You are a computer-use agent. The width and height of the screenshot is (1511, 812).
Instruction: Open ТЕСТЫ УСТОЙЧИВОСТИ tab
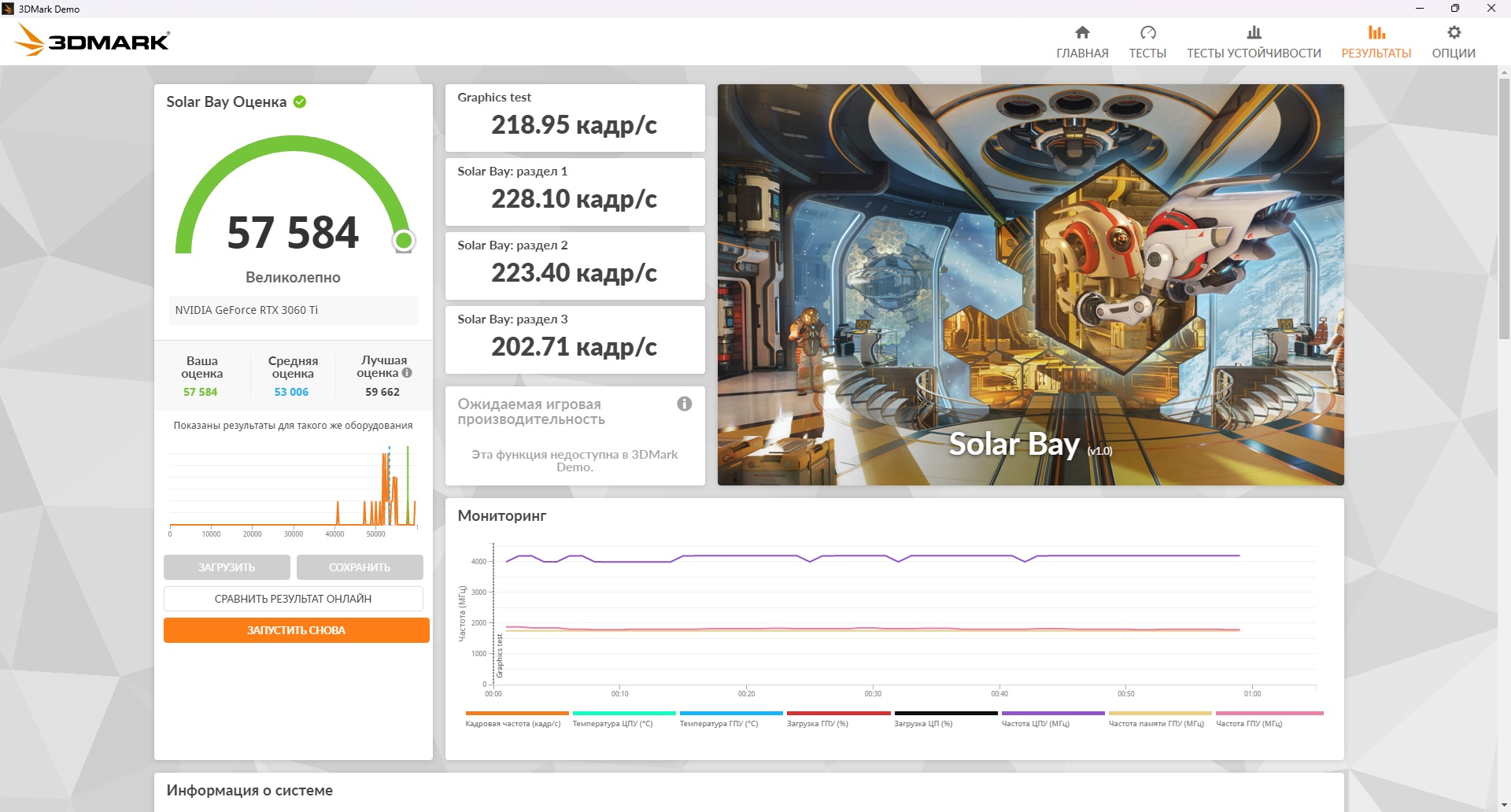point(1254,42)
